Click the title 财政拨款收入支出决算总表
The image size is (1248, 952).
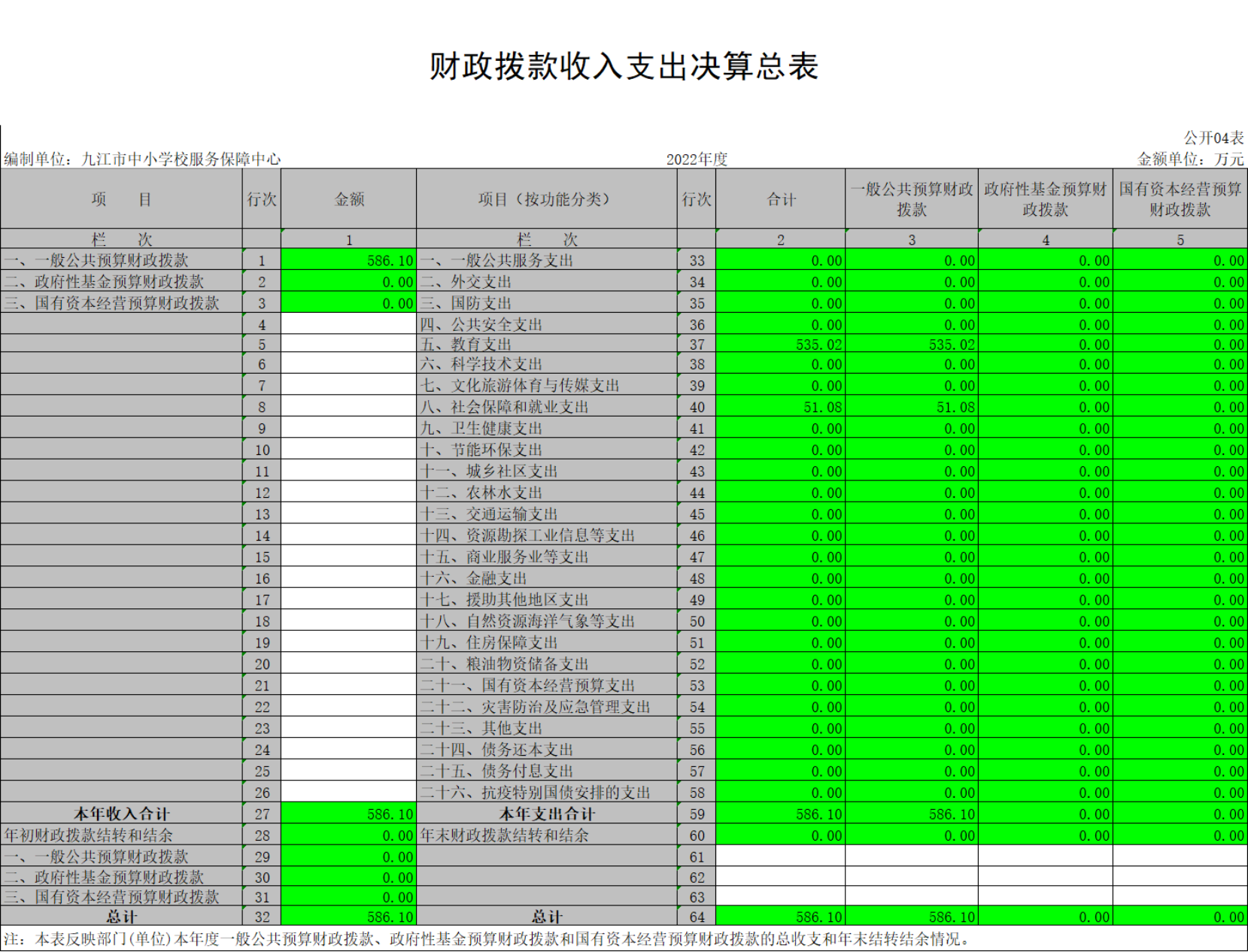(x=624, y=66)
